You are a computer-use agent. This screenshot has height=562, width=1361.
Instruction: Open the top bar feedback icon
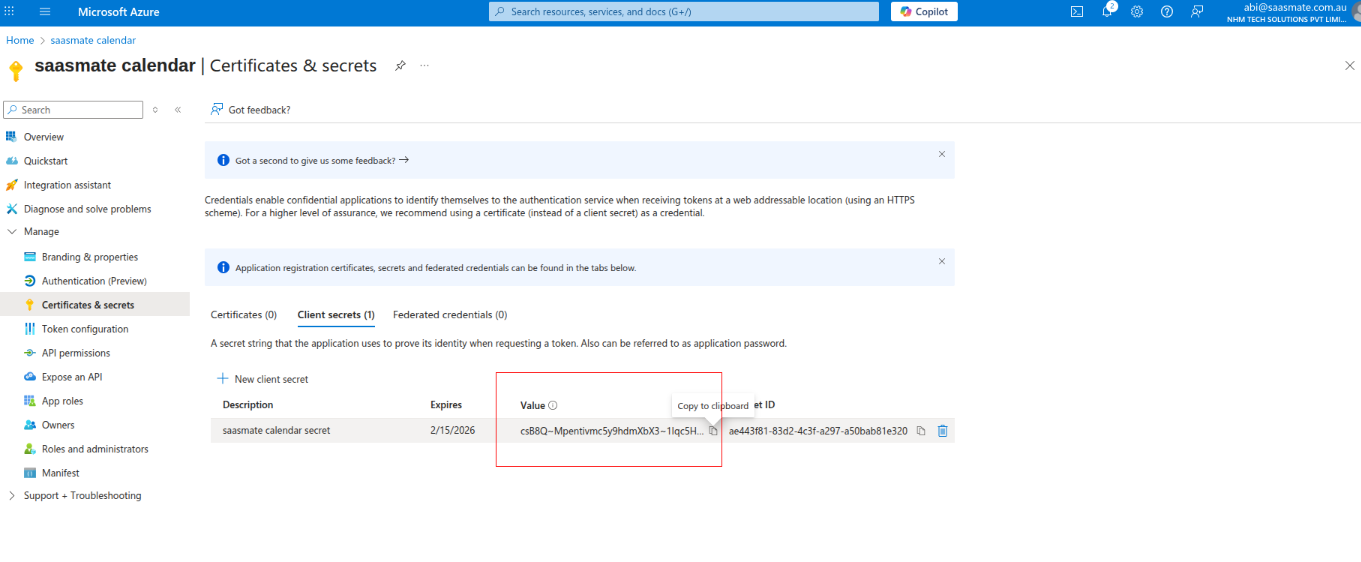(x=1197, y=12)
